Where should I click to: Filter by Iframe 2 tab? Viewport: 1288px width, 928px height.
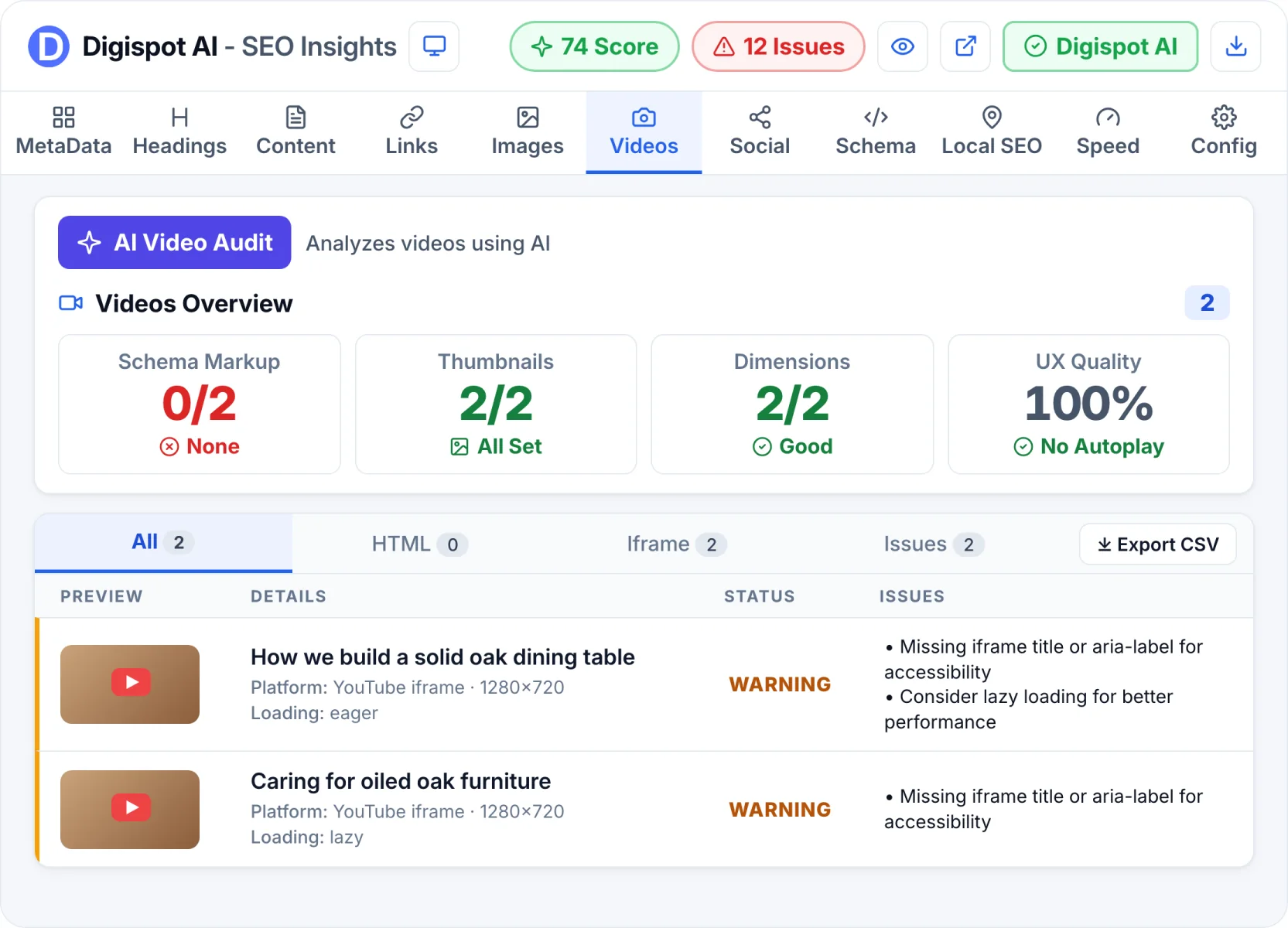677,544
